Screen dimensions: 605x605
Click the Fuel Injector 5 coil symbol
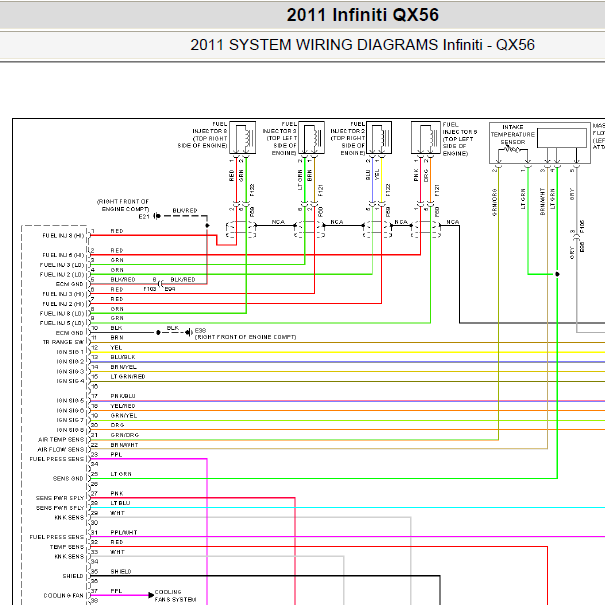coord(426,138)
